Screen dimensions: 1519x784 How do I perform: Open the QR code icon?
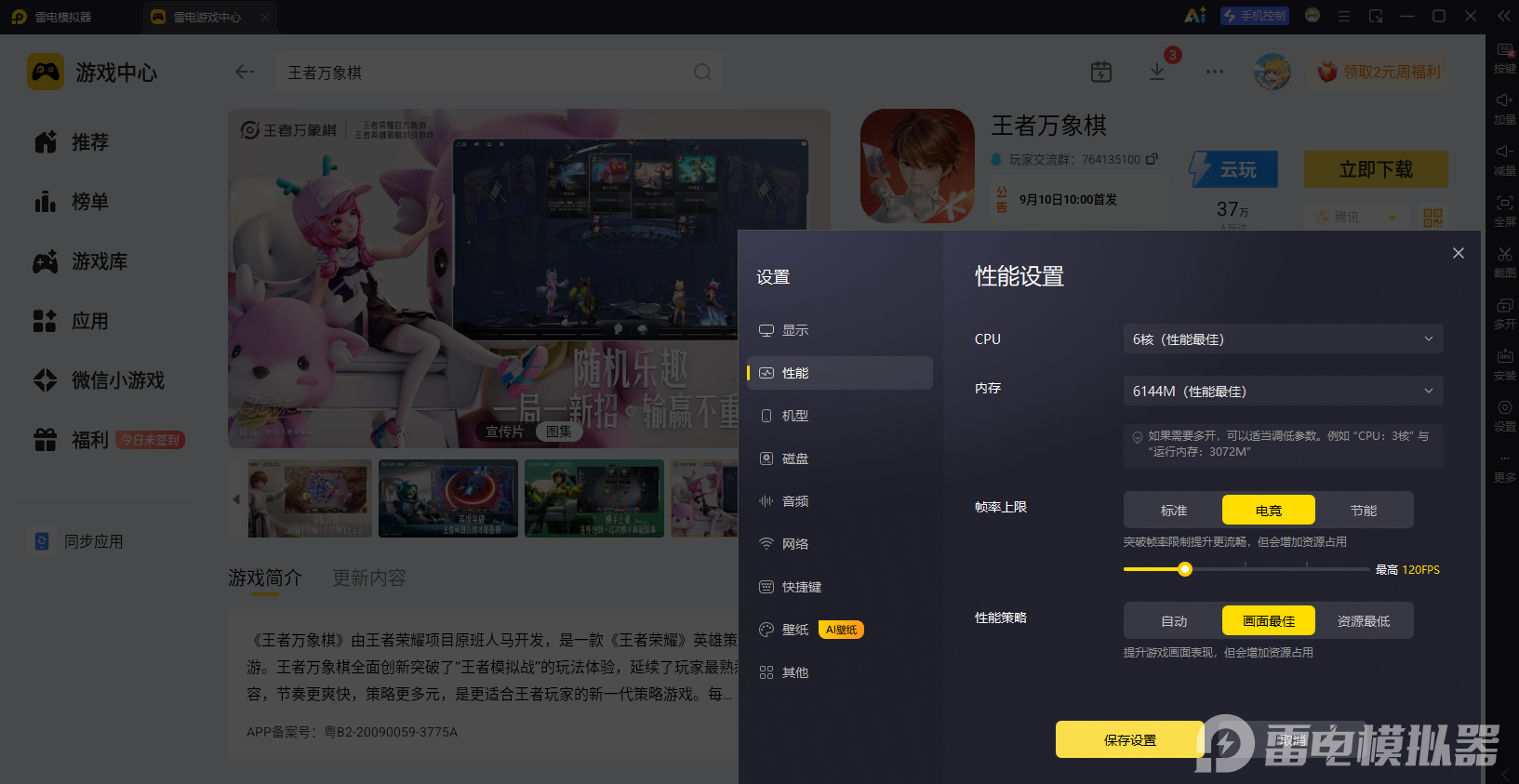pyautogui.click(x=1432, y=217)
